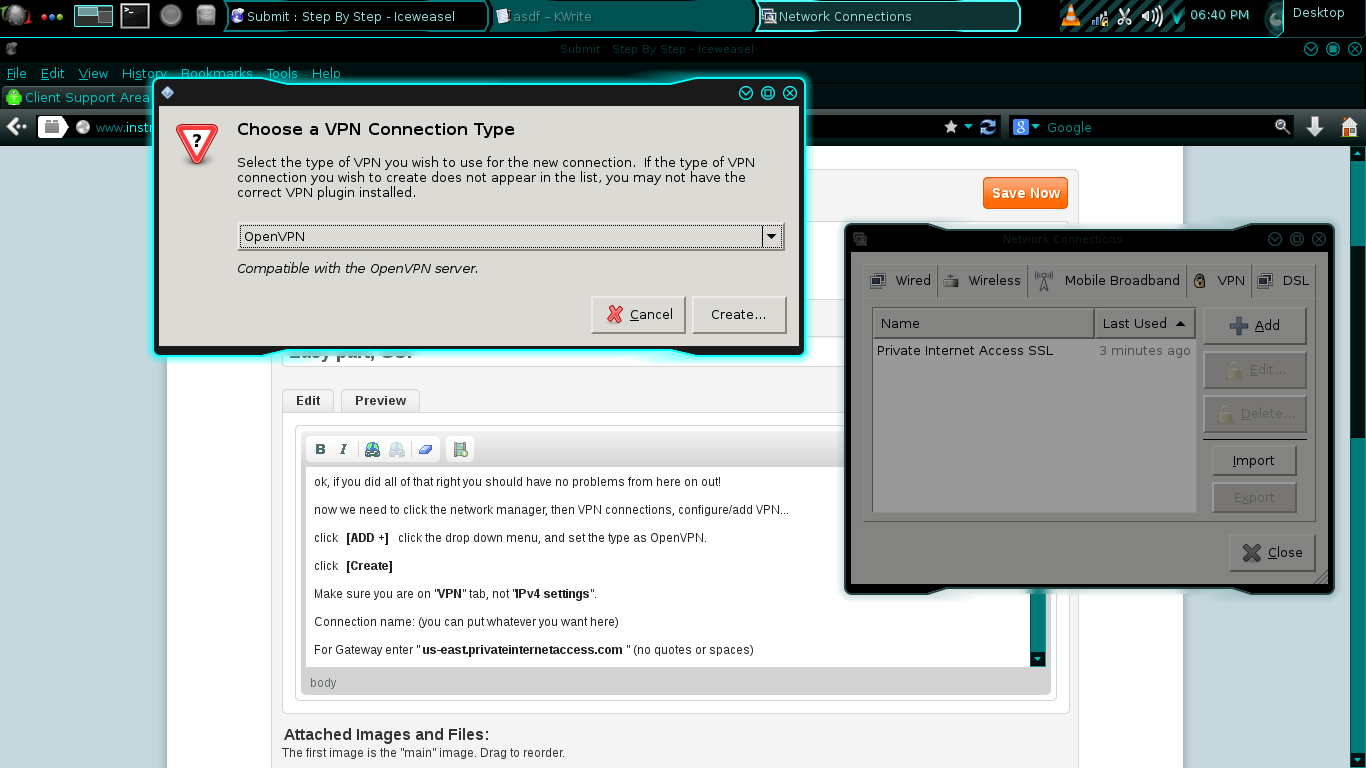Switch to the Wireless tab
This screenshot has width=1366, height=768.
click(983, 280)
